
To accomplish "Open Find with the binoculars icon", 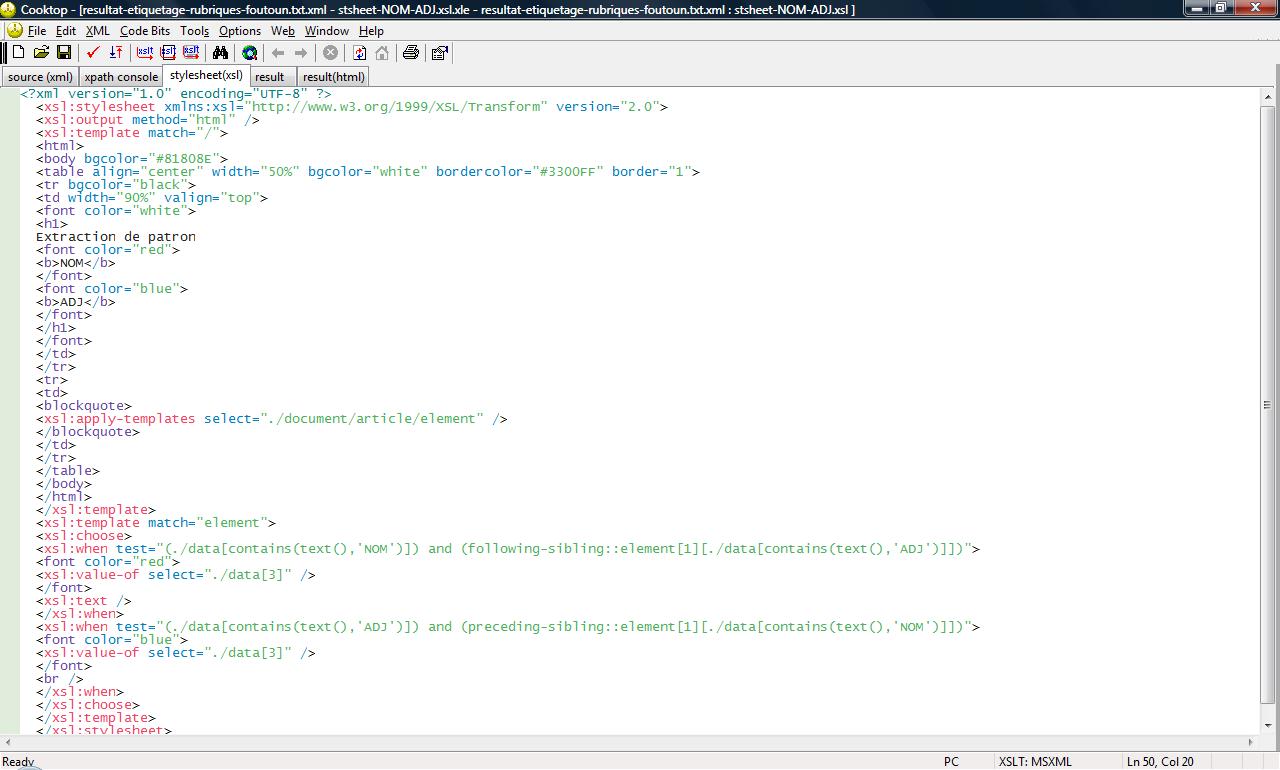I will (220, 53).
